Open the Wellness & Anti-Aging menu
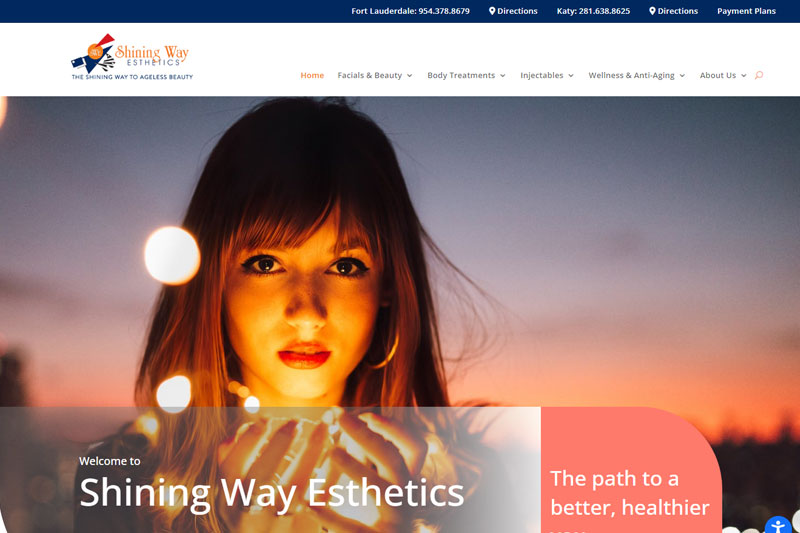Image resolution: width=800 pixels, height=533 pixels. 631,75
